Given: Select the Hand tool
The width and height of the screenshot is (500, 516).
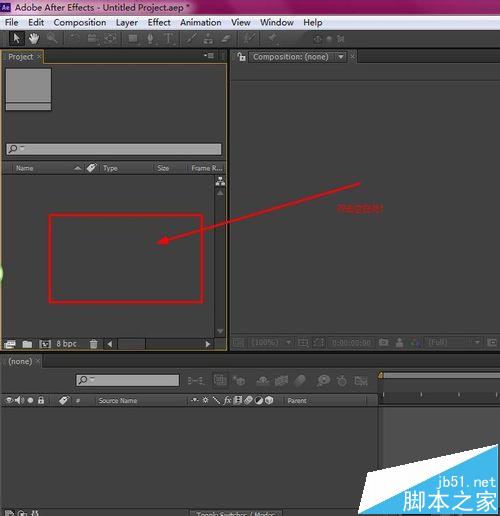Looking at the screenshot, I should 34,39.
